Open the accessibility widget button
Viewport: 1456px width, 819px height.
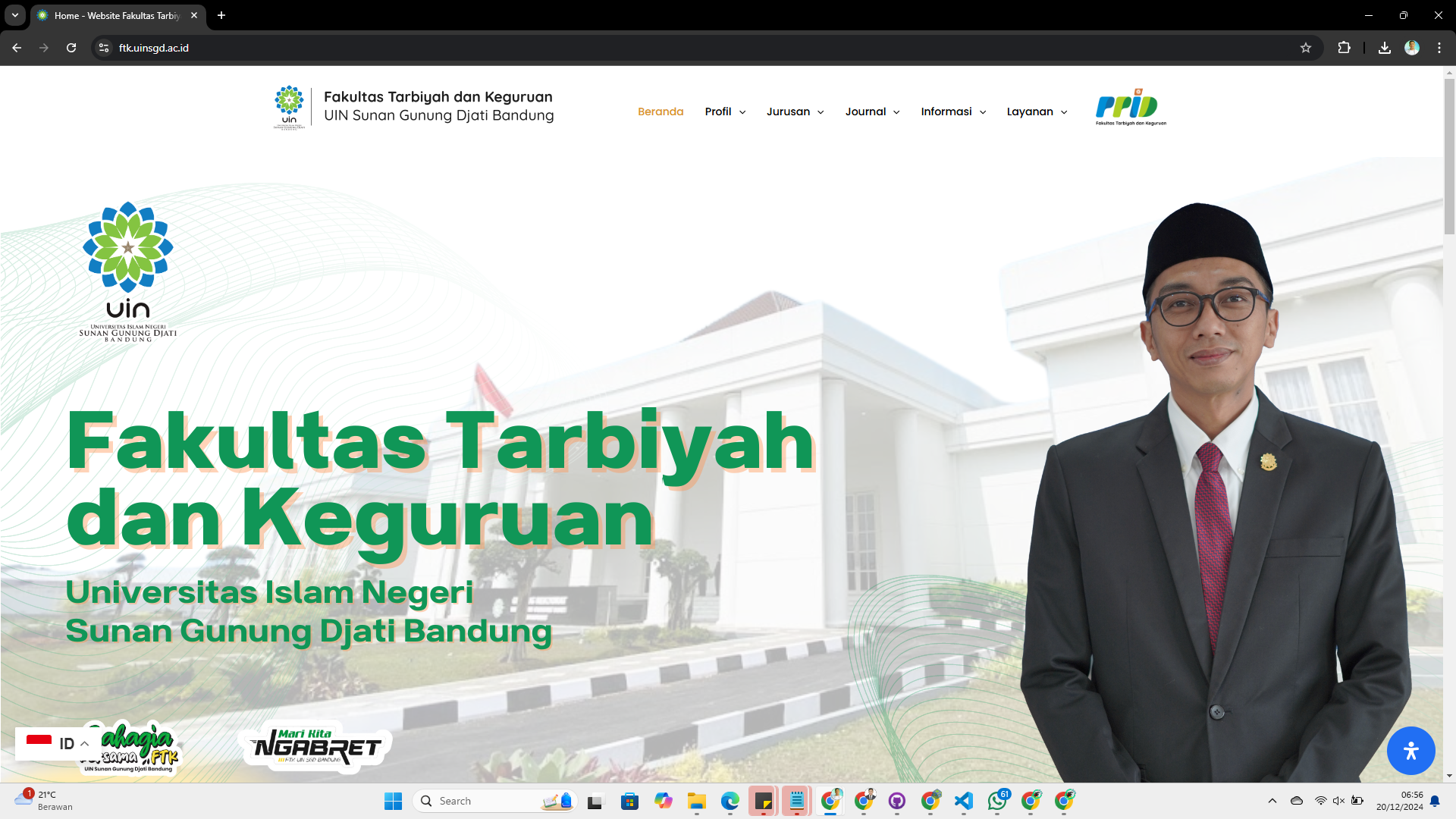click(1410, 751)
